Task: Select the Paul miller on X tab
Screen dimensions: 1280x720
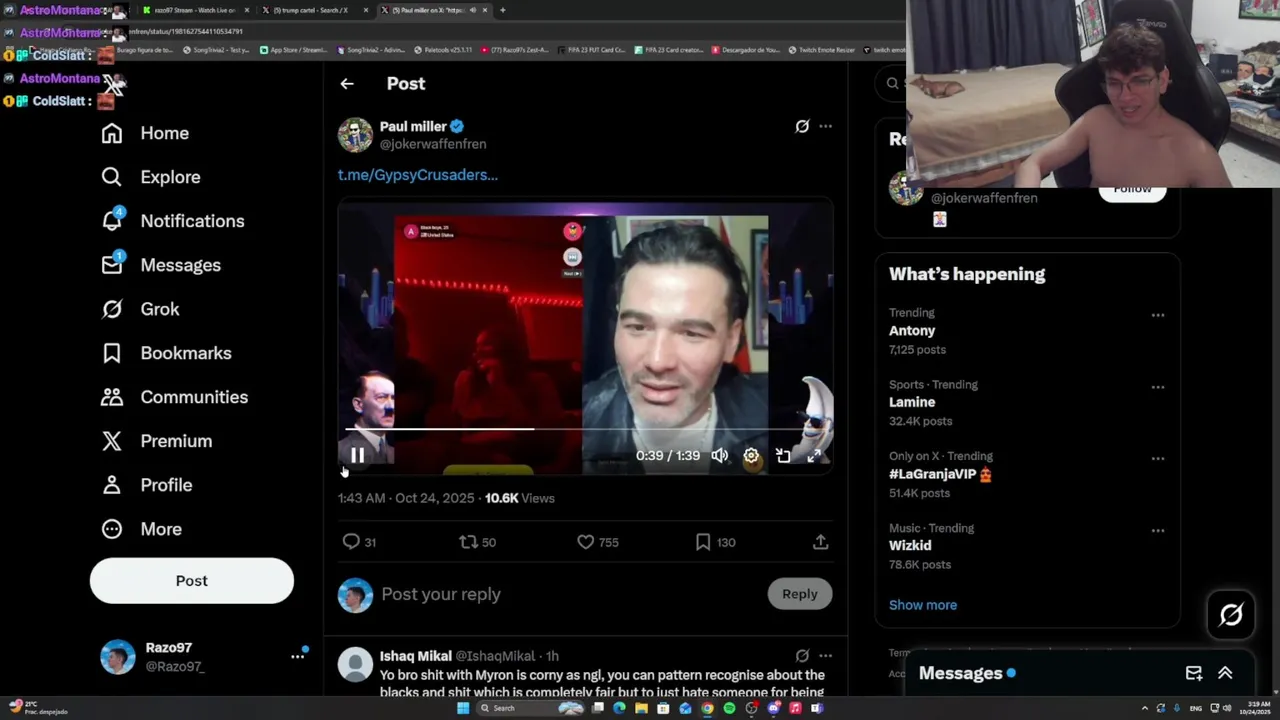Action: coord(435,10)
